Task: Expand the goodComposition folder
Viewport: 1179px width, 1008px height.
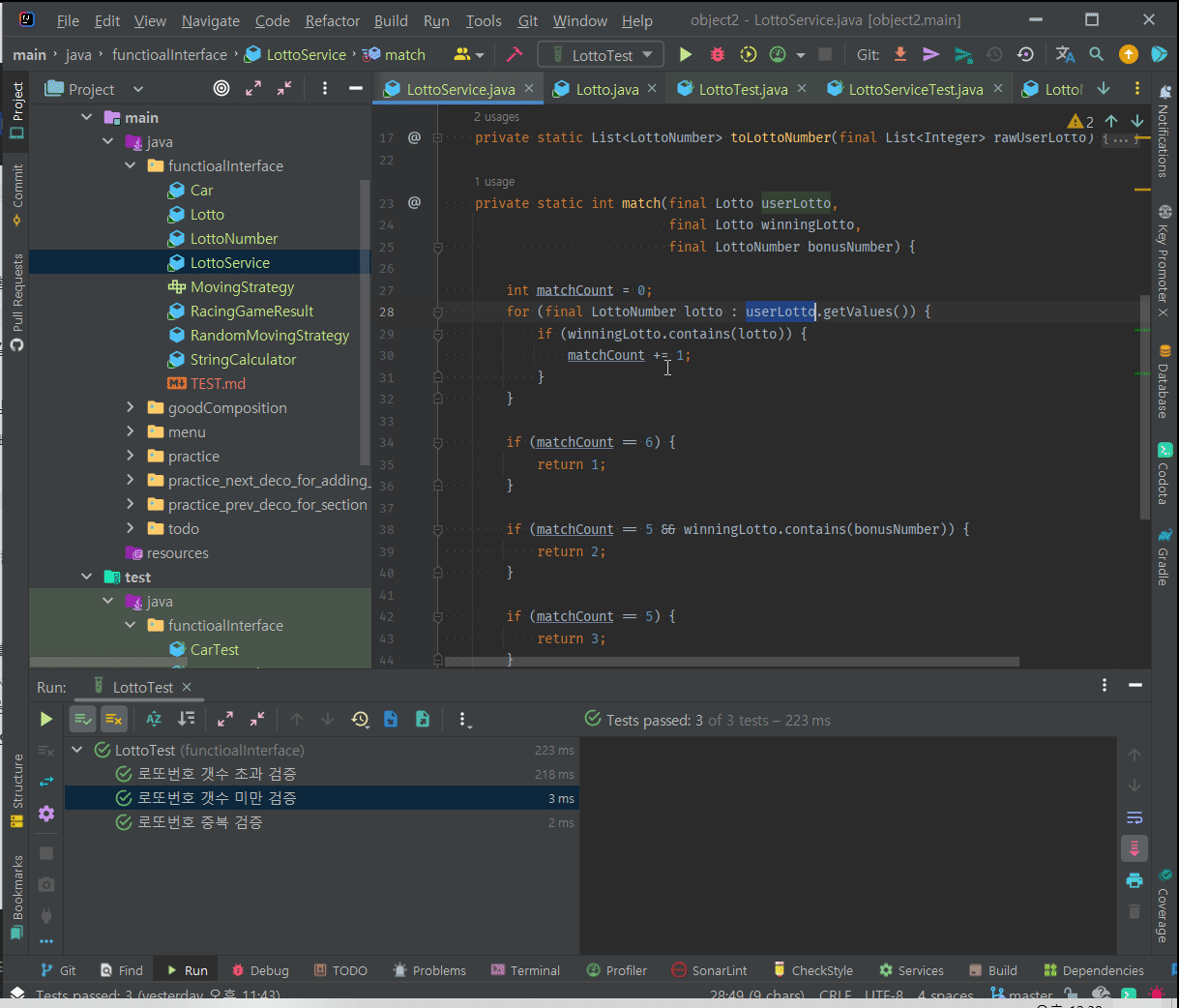Action: [131, 408]
